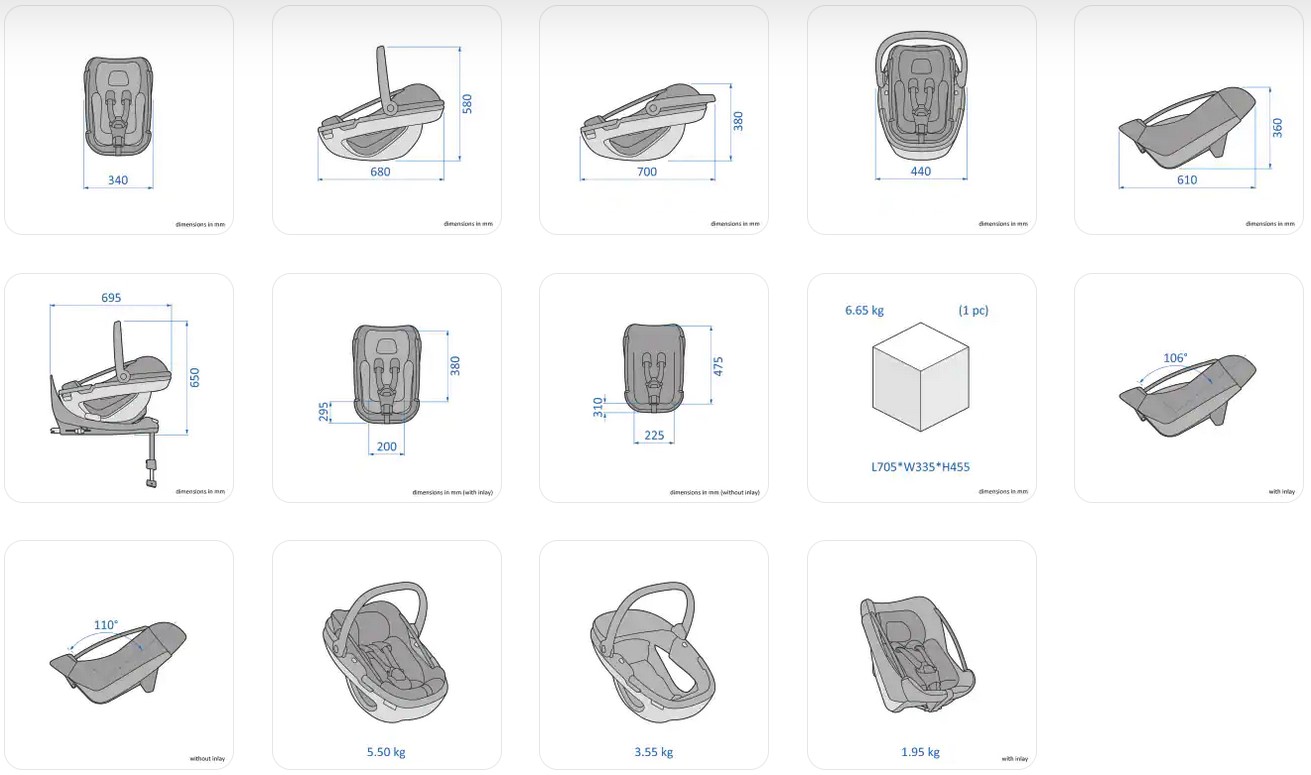Open the 6.65 kg packaging box diagram

coord(922,388)
